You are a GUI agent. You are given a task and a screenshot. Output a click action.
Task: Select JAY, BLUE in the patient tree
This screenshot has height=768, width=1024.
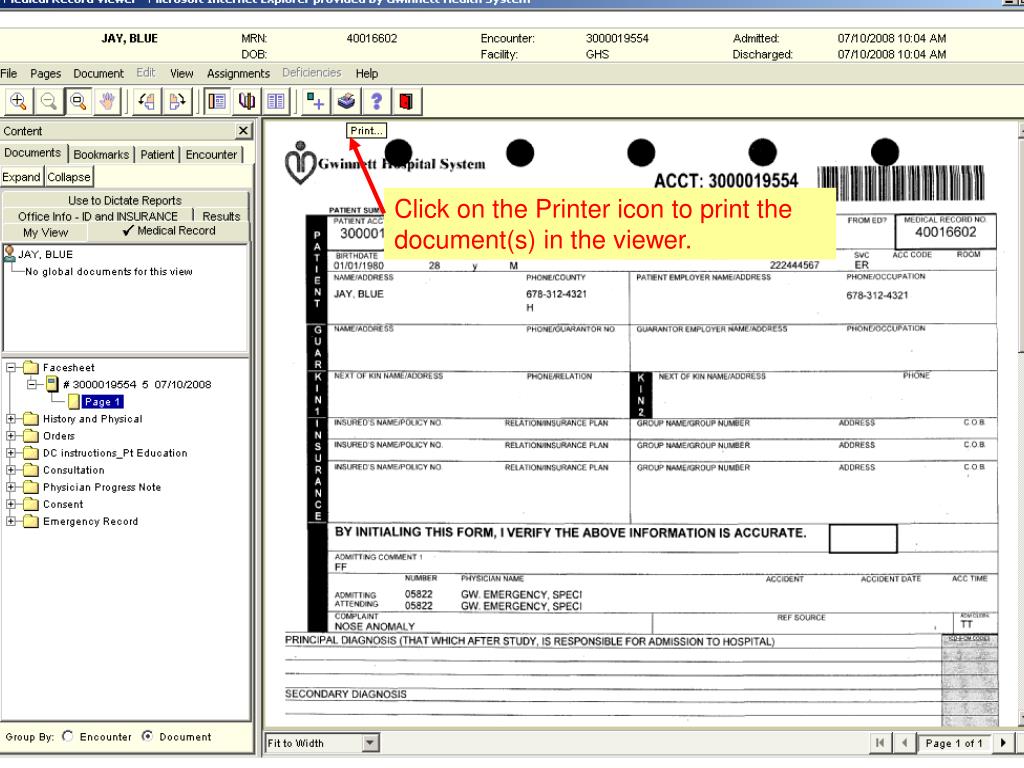coord(45,254)
